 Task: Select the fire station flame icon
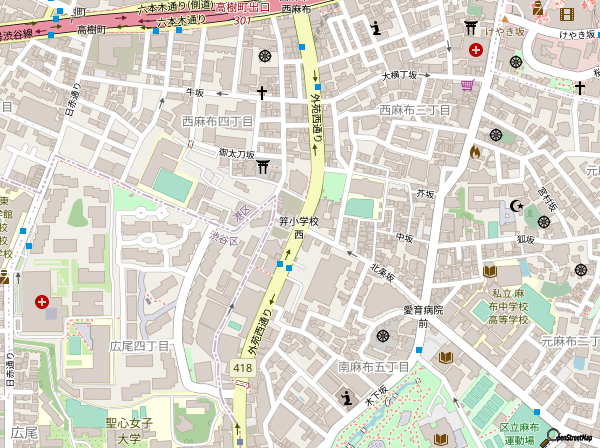coord(475,151)
